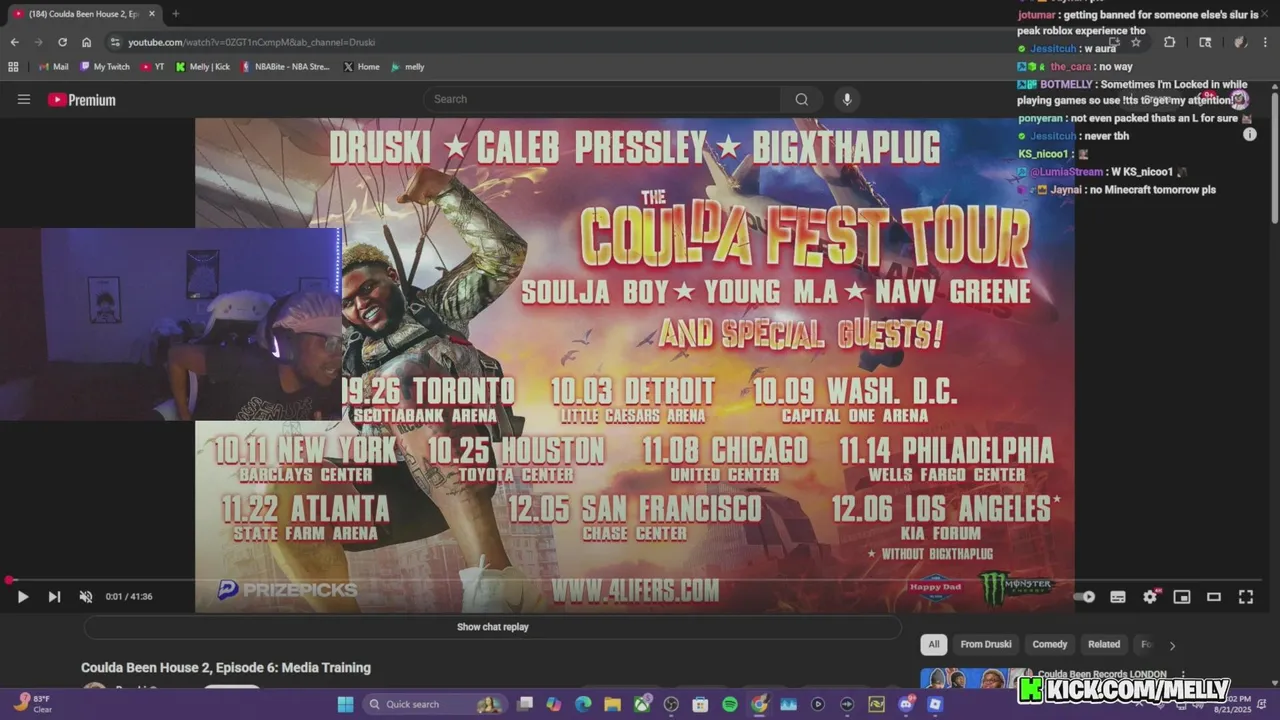The height and width of the screenshot is (720, 1280).
Task: Open the X Home bookmark
Action: [361, 67]
